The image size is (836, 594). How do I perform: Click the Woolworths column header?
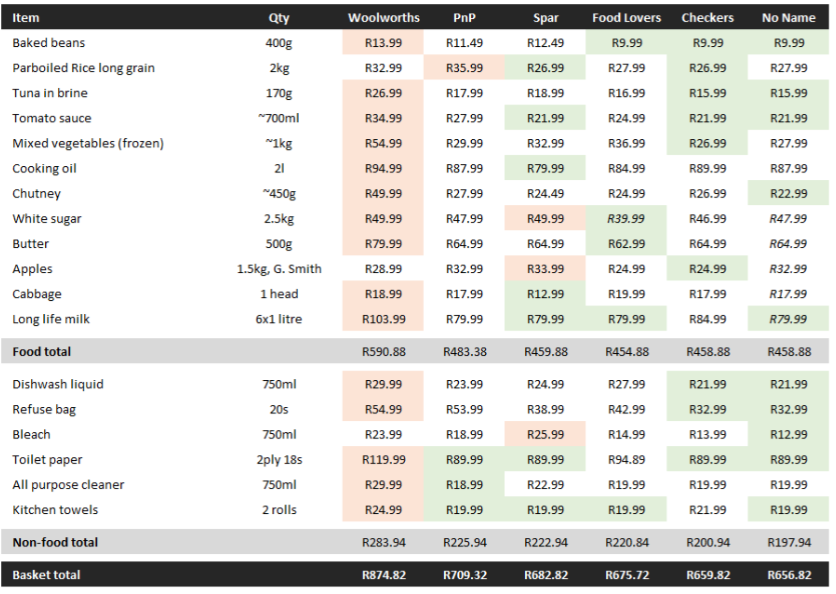[383, 18]
